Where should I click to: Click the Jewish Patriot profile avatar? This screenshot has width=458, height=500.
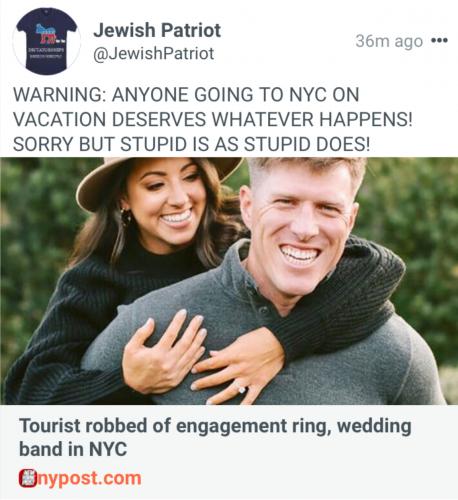[x=46, y=41]
